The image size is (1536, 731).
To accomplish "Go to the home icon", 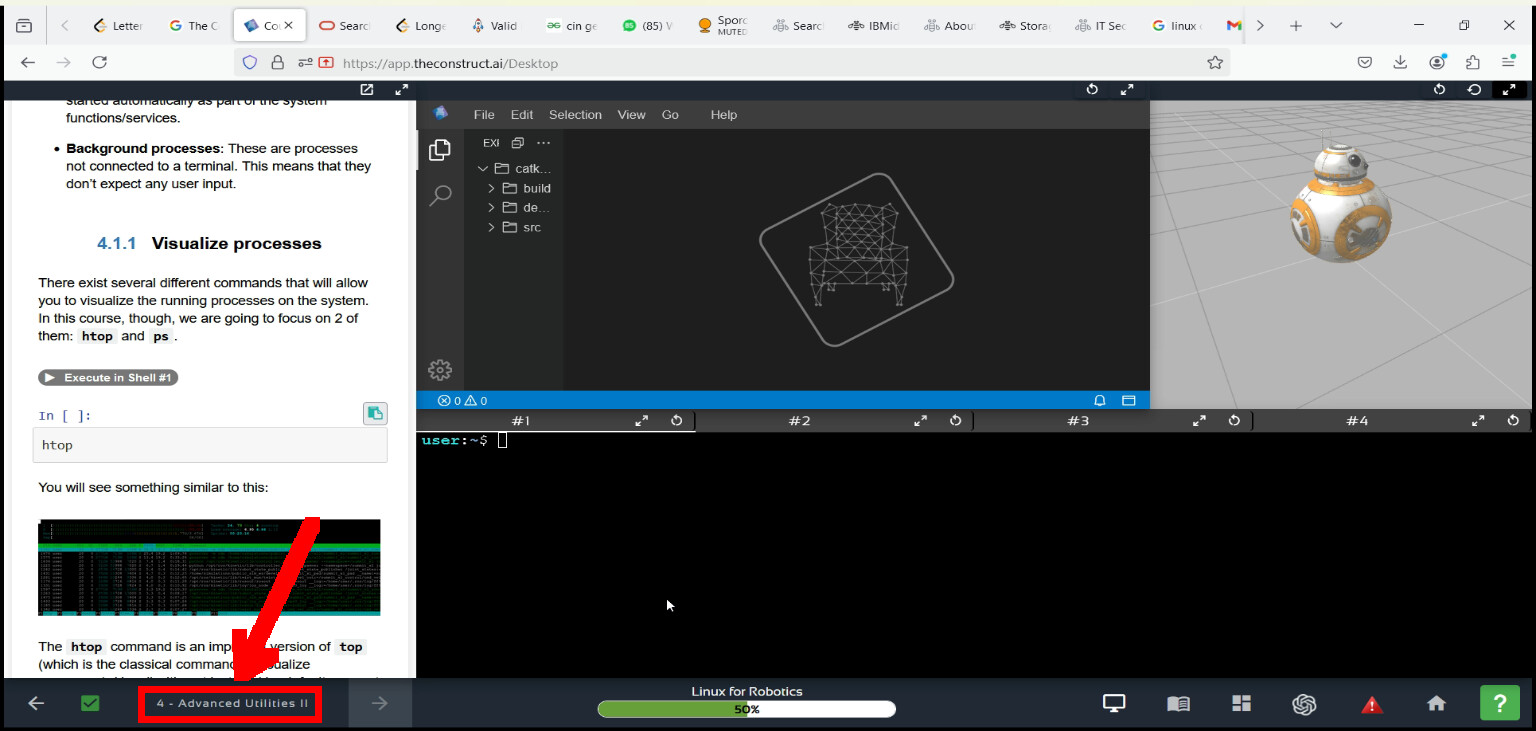I will point(1436,703).
